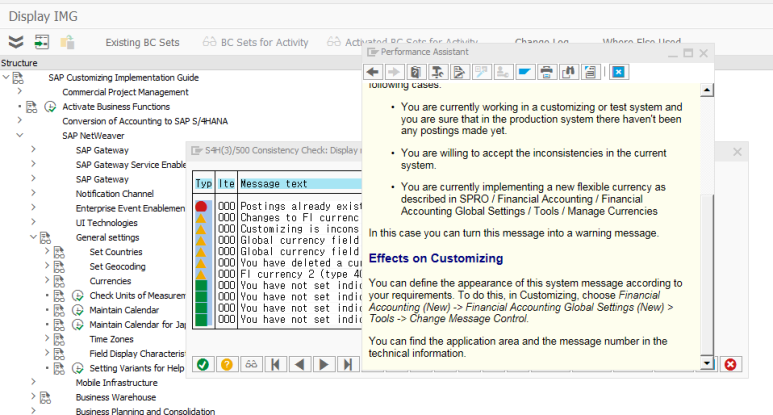Expand the Notification Channel node
This screenshot has width=773, height=415.
(34, 193)
